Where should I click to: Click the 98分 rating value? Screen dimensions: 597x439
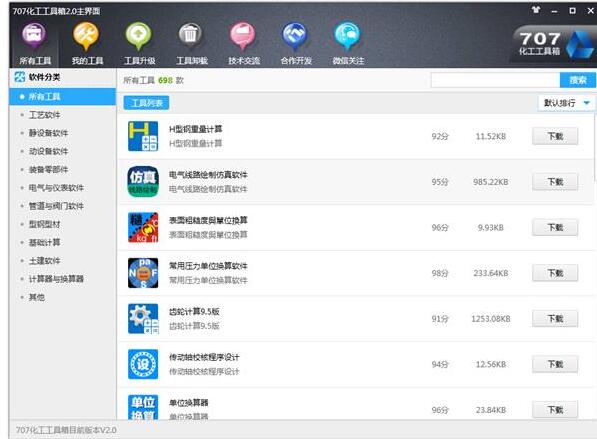pyautogui.click(x=440, y=273)
